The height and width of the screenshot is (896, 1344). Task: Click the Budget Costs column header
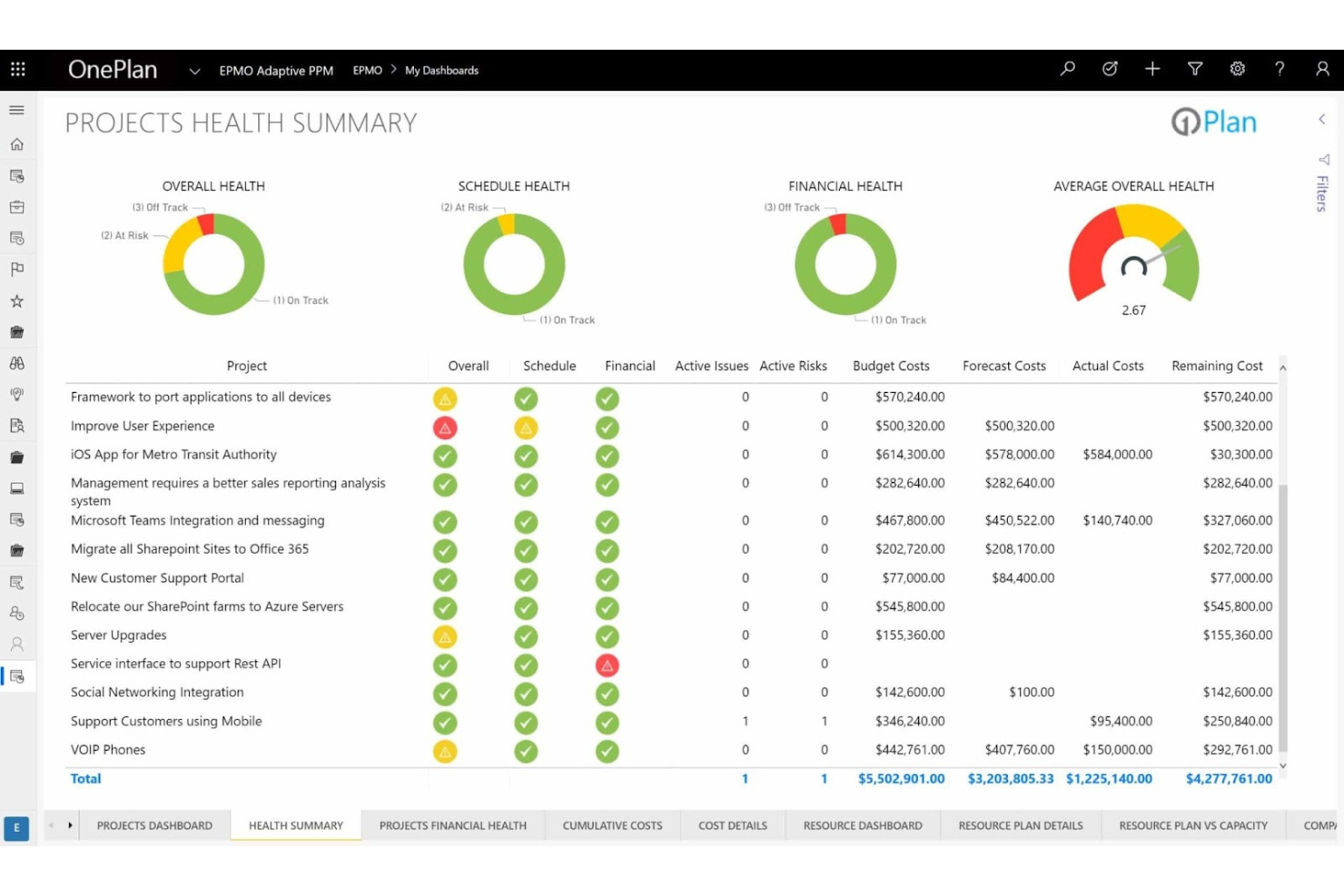(x=891, y=366)
